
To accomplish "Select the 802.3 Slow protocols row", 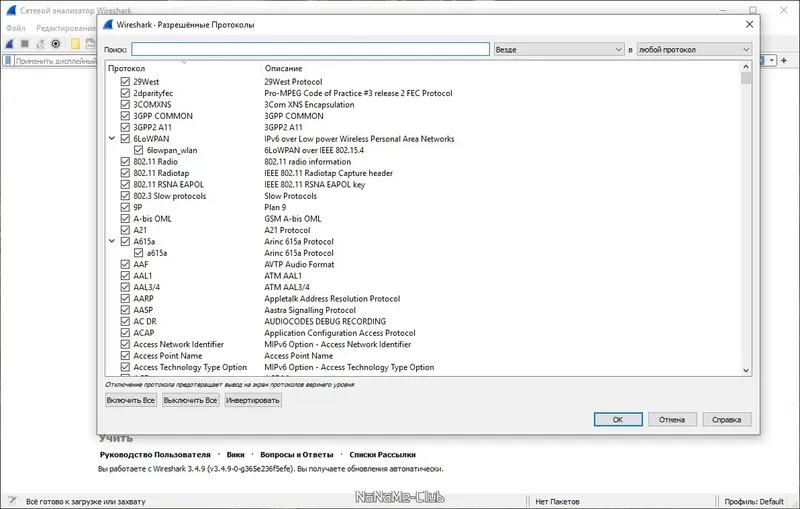I will pyautogui.click(x=423, y=196).
